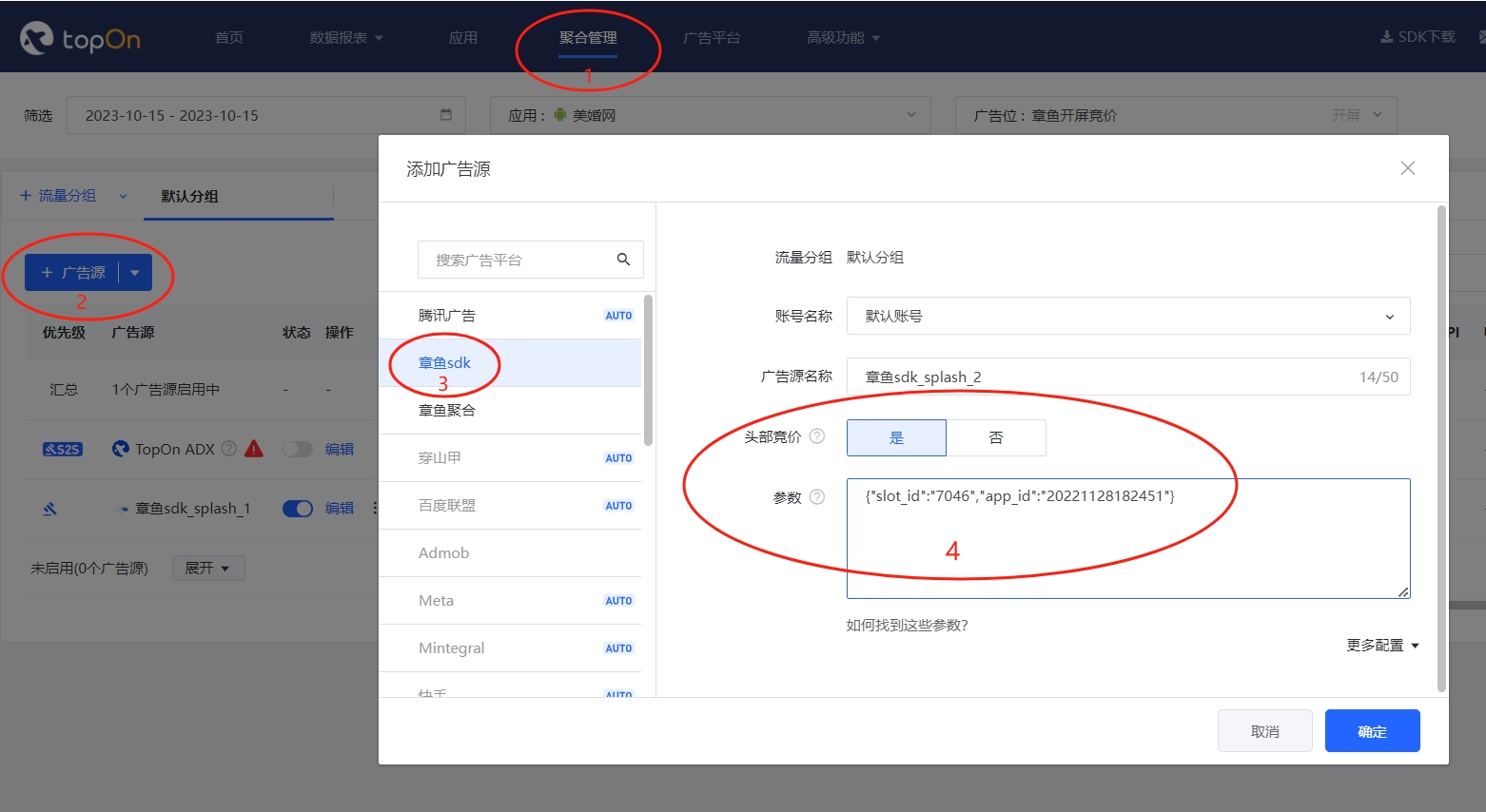
Task: Click the TopOn ADX logo icon
Action: (x=120, y=449)
